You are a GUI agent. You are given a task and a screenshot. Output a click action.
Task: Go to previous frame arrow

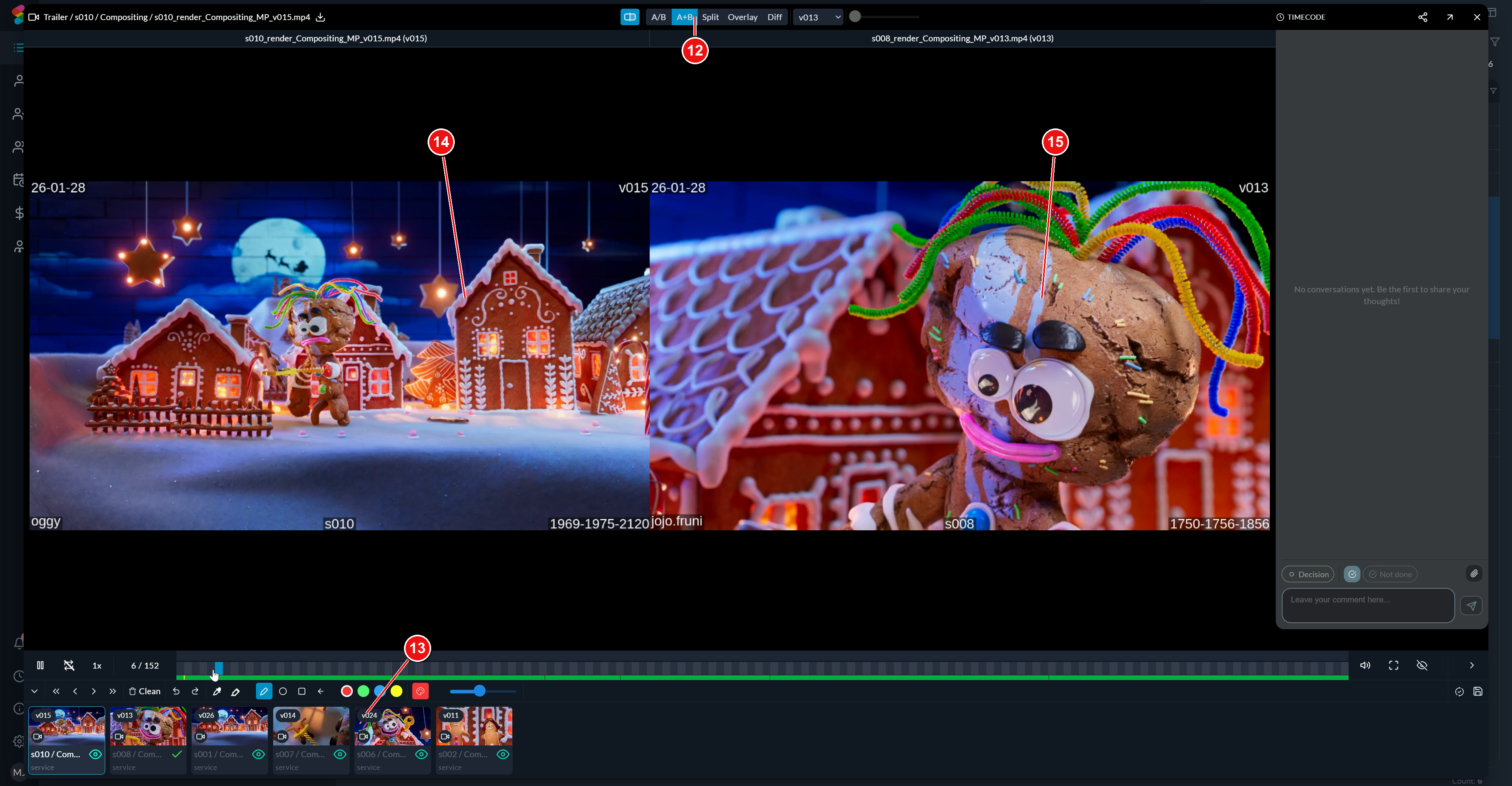click(75, 691)
